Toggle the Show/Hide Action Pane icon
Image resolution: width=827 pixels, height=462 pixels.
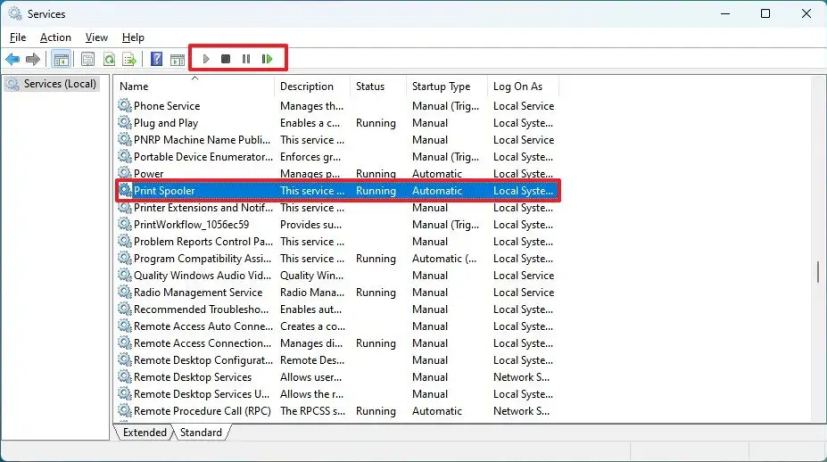tap(177, 59)
